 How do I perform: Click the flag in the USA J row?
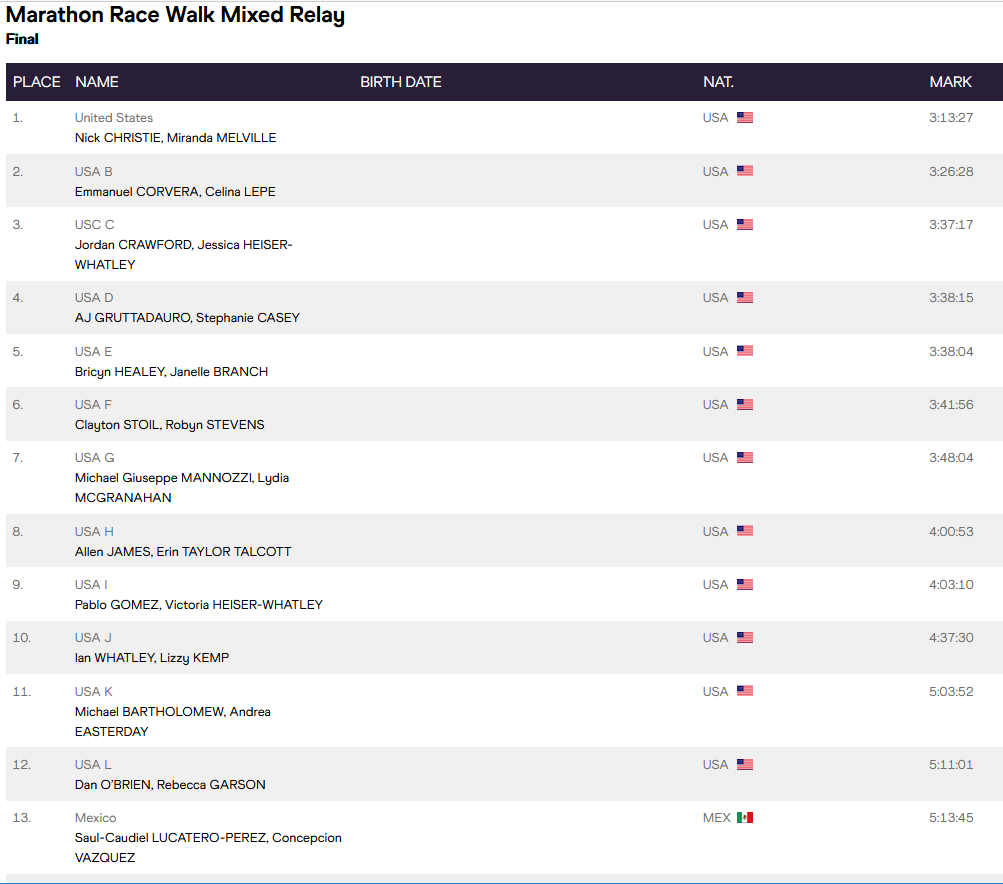(745, 638)
